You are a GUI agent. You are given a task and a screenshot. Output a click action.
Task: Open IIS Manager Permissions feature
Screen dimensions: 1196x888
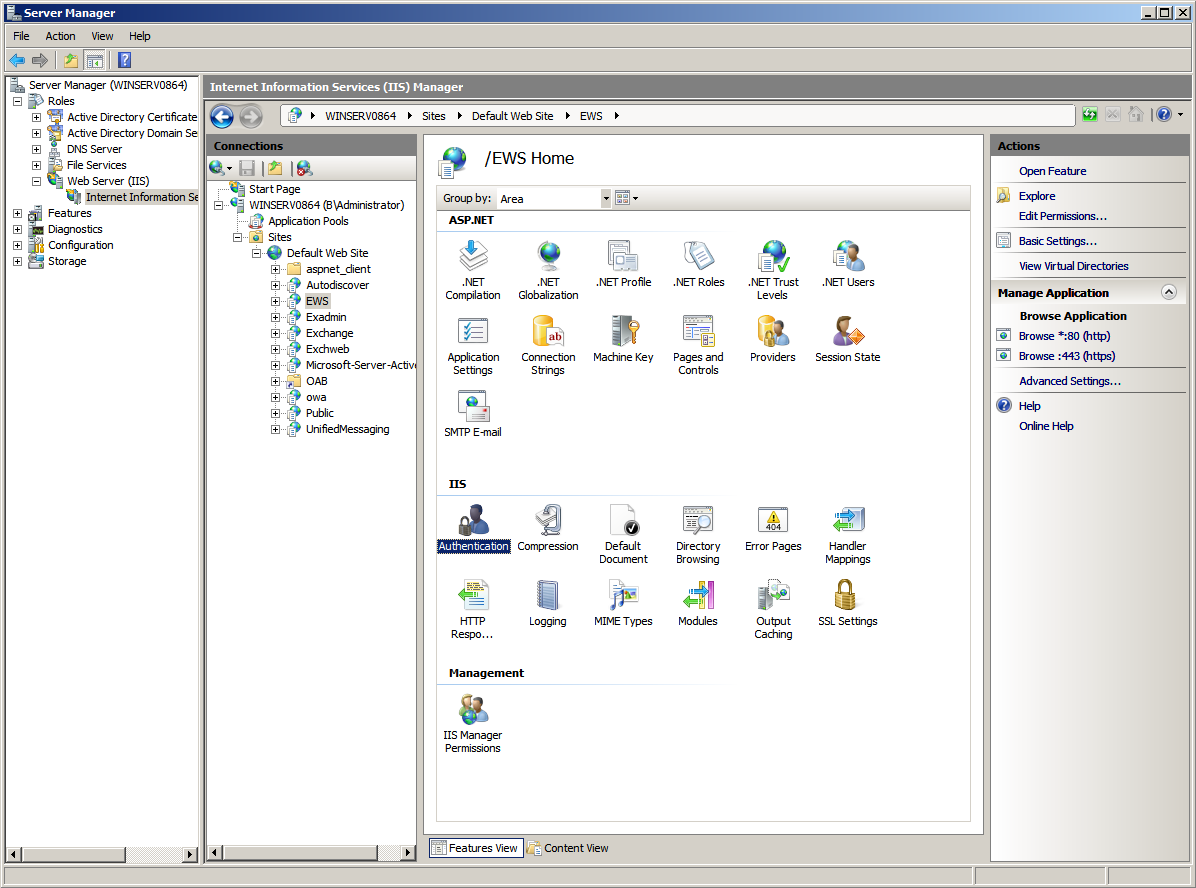click(473, 723)
